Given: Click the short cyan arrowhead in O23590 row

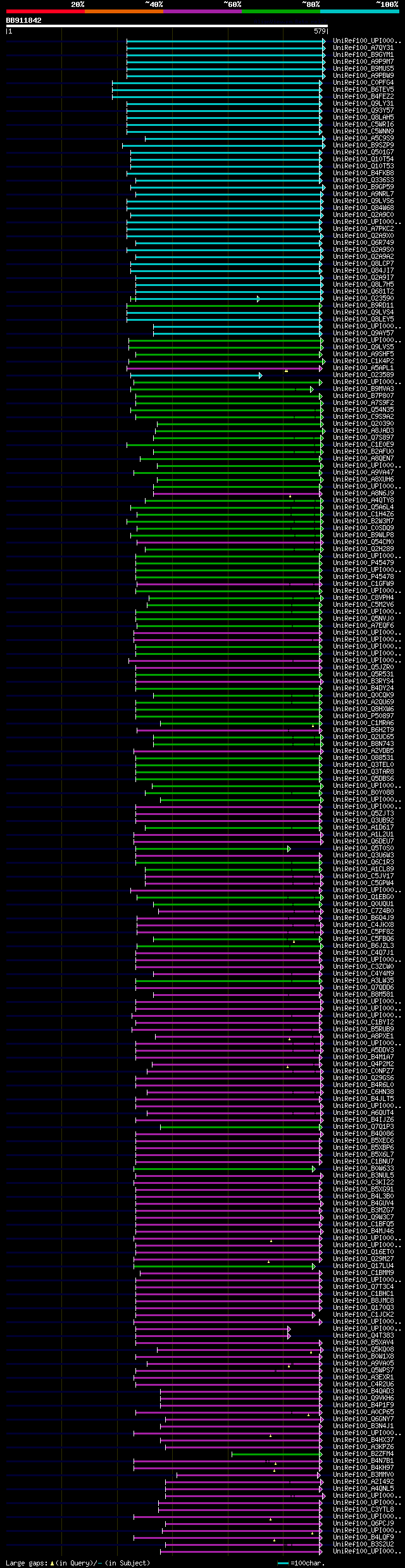Looking at the screenshot, I should point(258,299).
